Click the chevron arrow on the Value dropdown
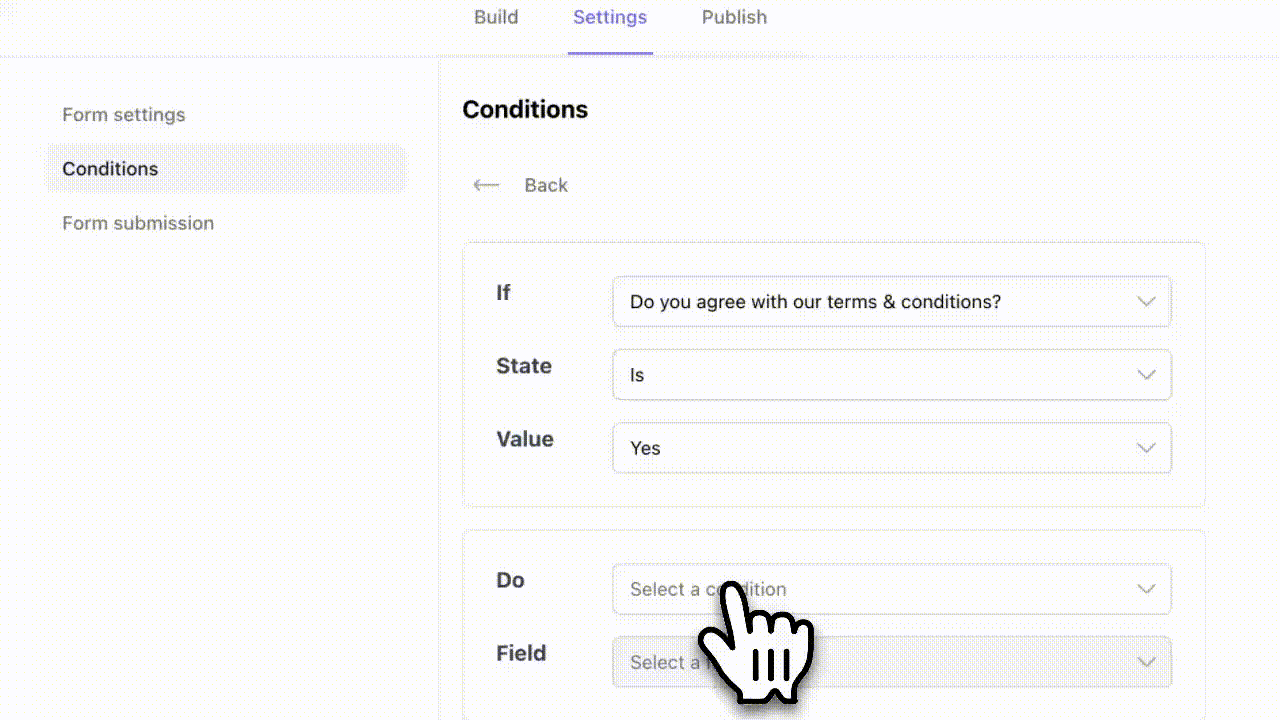The image size is (1280, 720). tap(1146, 448)
